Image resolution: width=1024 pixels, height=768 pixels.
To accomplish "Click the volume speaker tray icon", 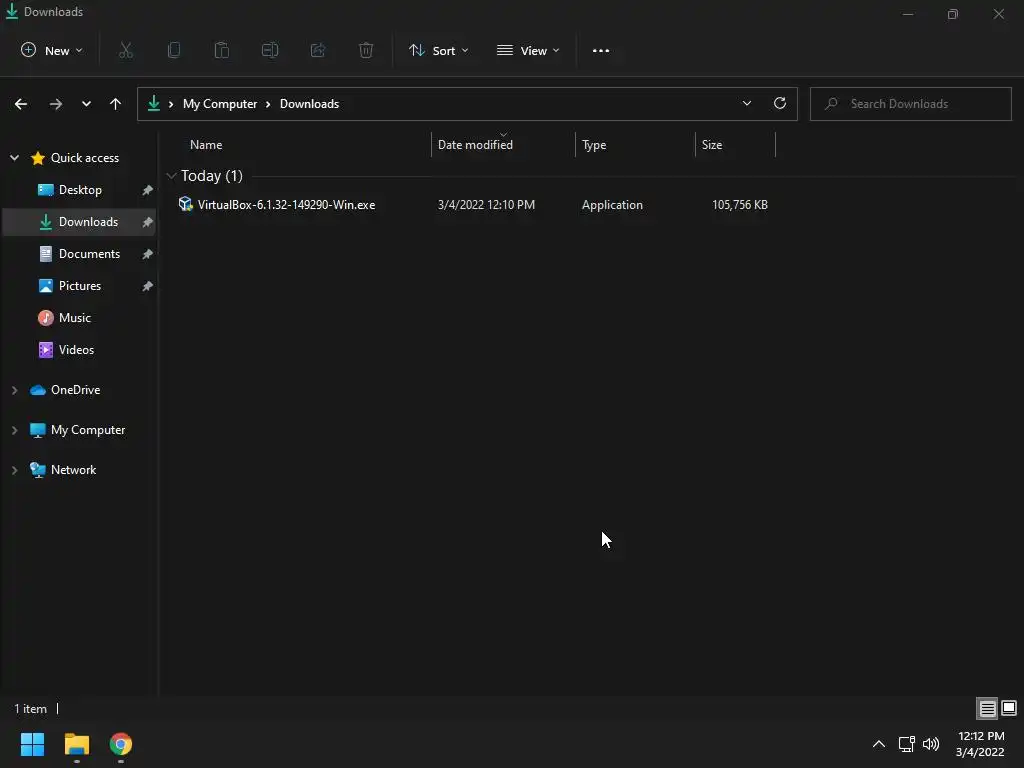I will [931, 744].
